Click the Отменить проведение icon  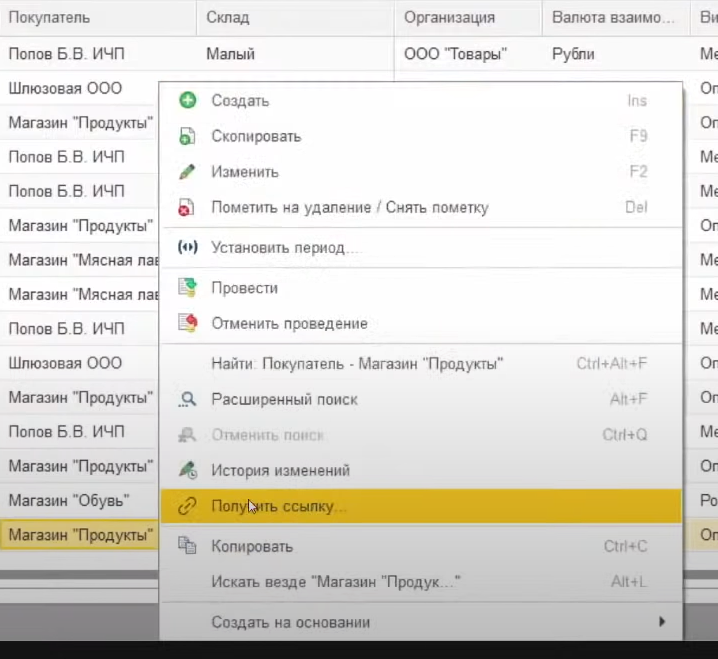[187, 323]
